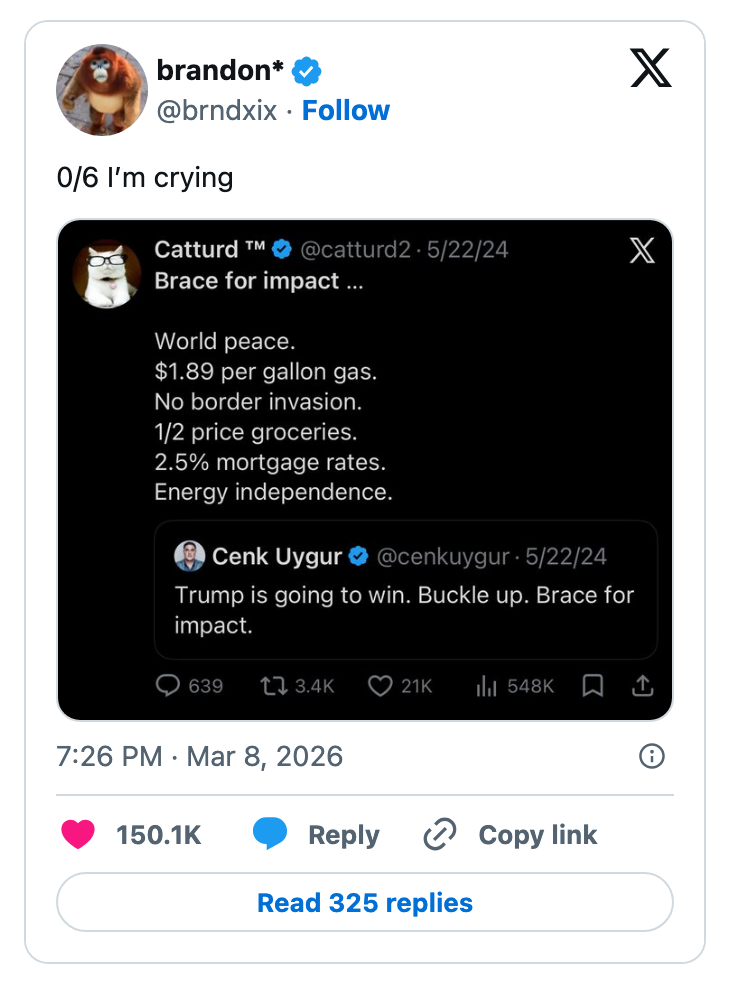Click the 150.1K likes count
732x986 pixels.
click(159, 835)
